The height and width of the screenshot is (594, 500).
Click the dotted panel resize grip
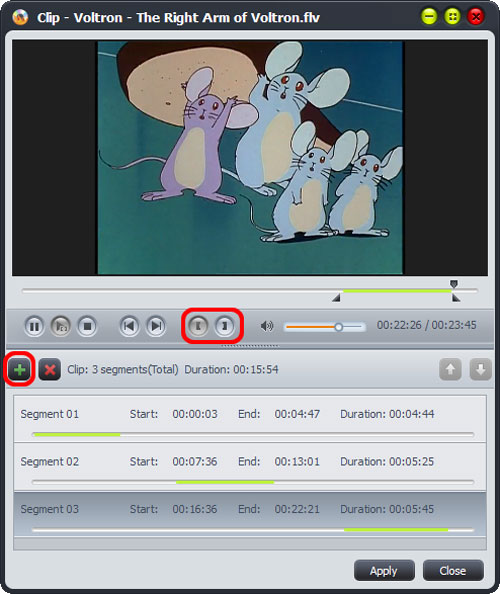(250, 345)
